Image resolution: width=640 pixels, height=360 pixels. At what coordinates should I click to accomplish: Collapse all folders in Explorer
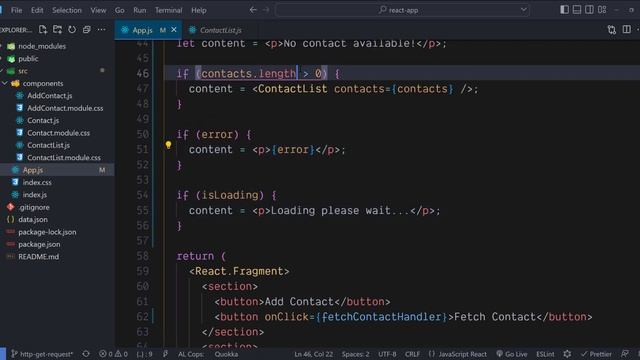click(x=87, y=29)
